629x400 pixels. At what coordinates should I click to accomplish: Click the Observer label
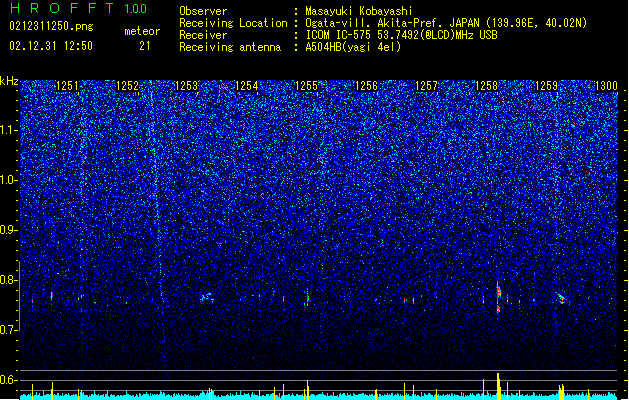[203, 11]
